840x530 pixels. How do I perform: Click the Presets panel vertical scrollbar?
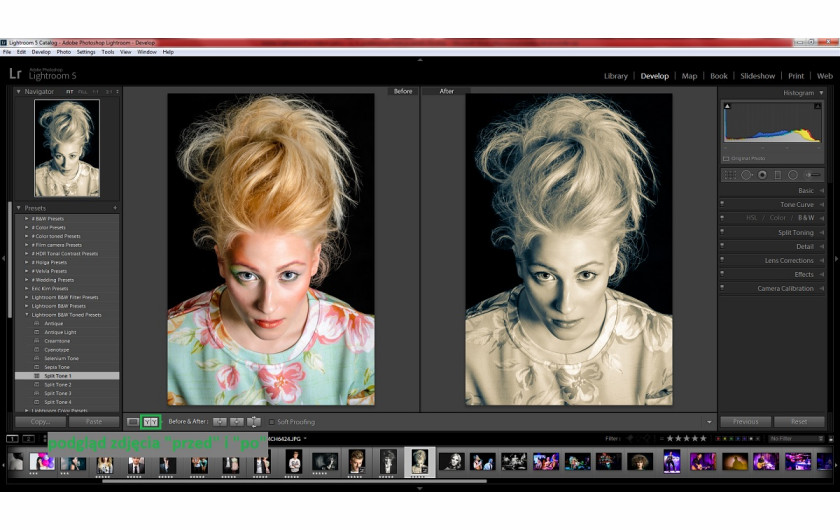(10, 260)
